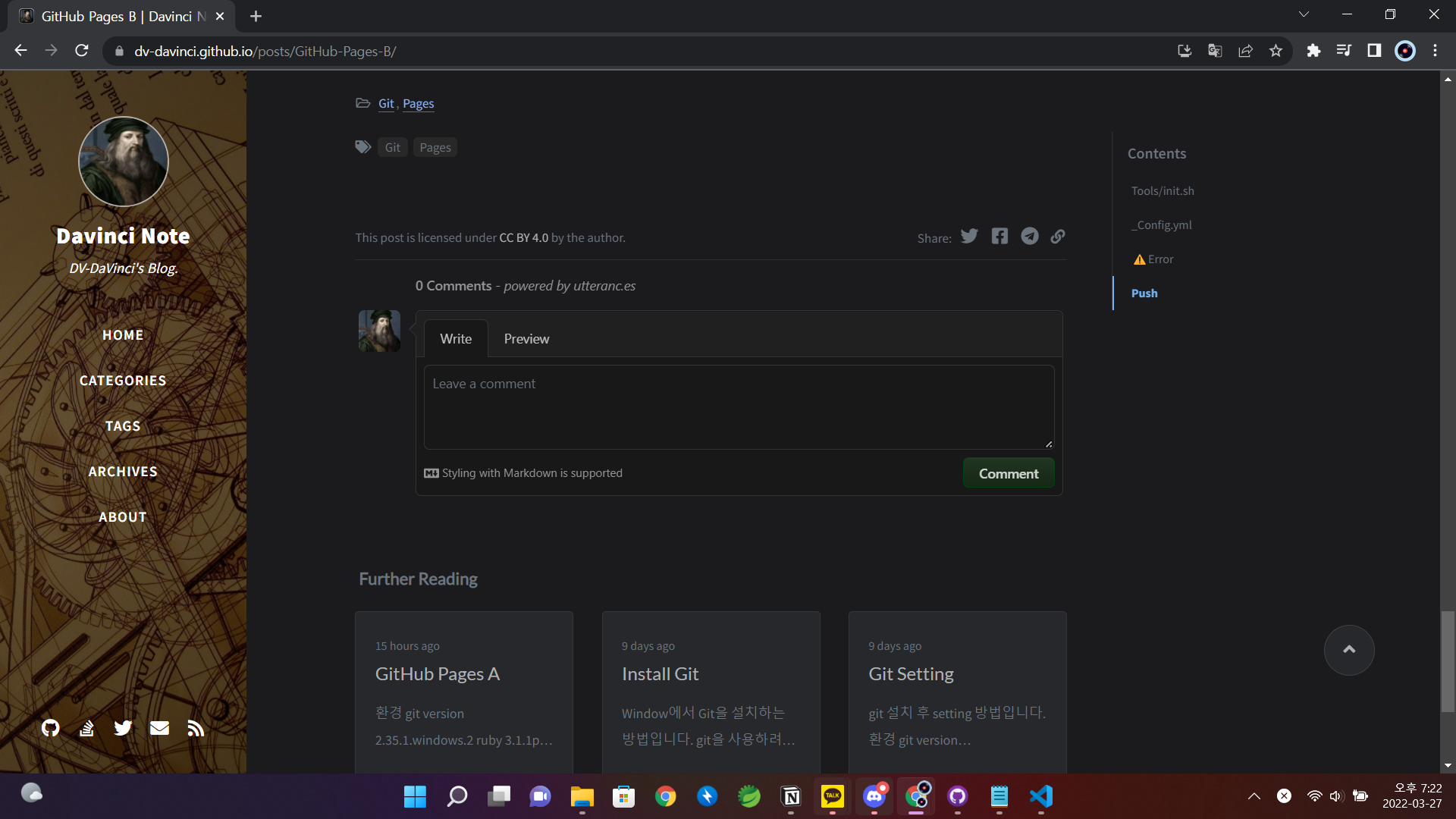
Task: Bookmark this page with star icon
Action: pos(1276,51)
